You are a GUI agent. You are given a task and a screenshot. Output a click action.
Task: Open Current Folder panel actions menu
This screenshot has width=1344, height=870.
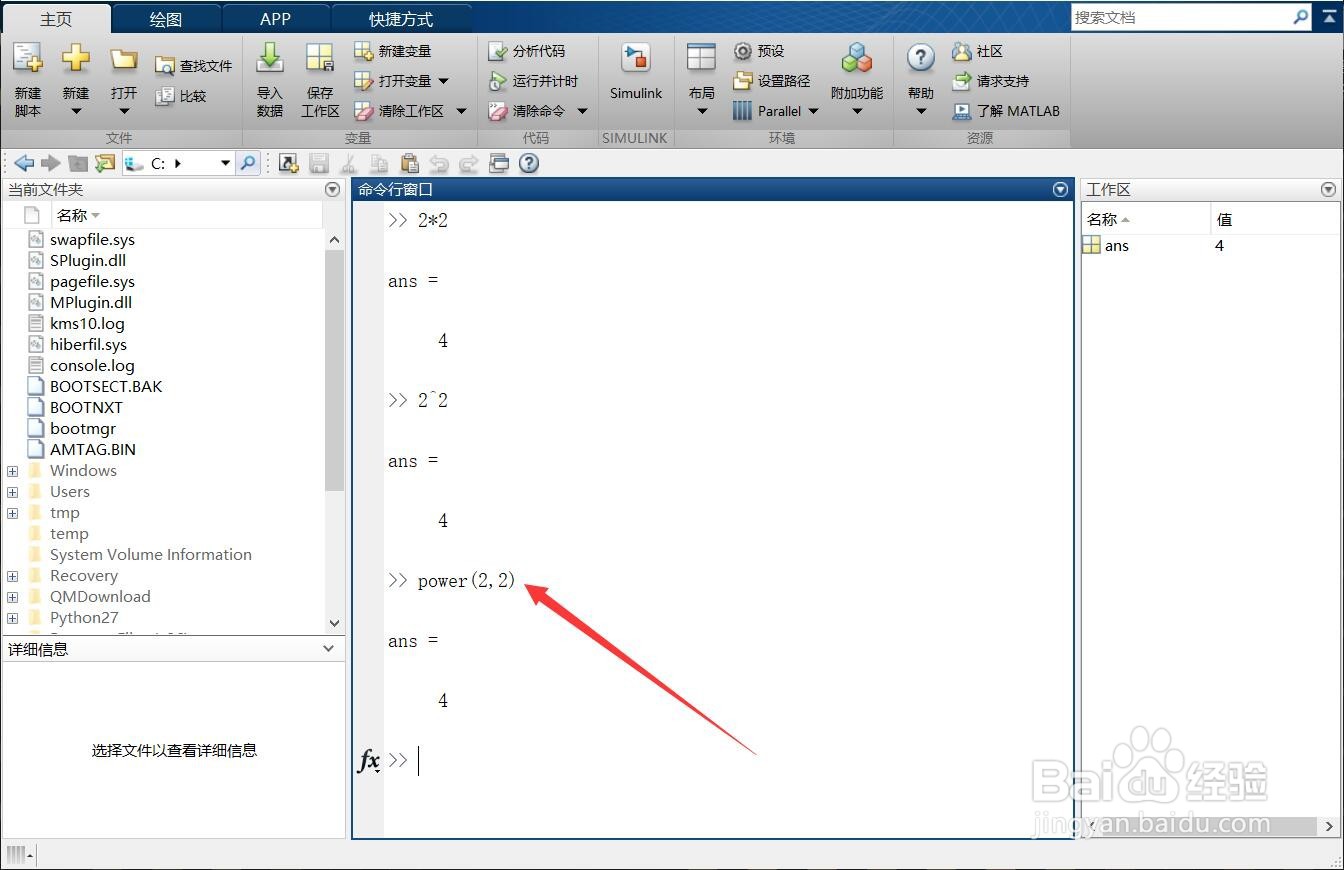(x=333, y=189)
